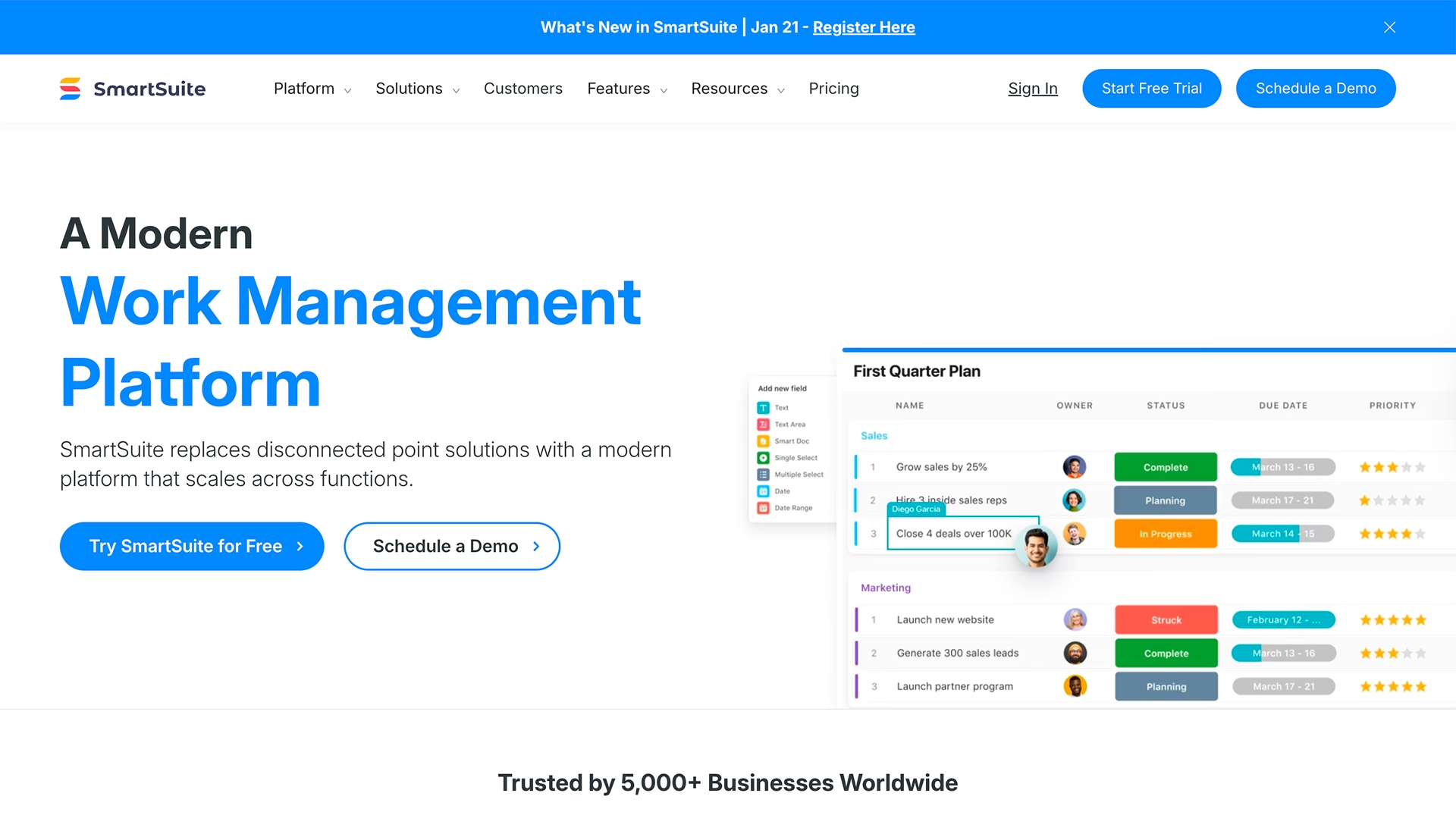Image resolution: width=1456 pixels, height=837 pixels.
Task: Click owner avatar for Hire 3 inside sales reps
Action: 1074,500
